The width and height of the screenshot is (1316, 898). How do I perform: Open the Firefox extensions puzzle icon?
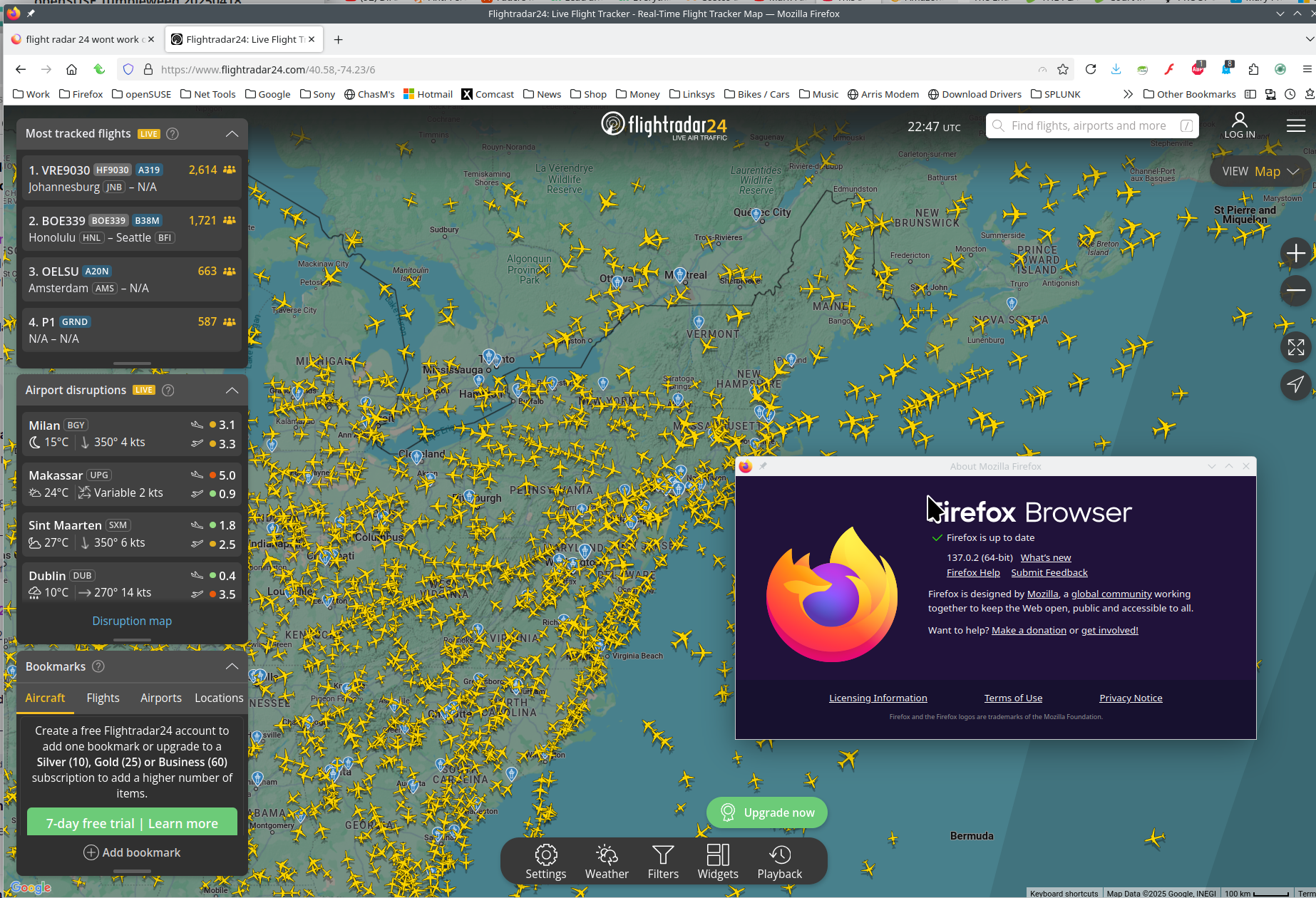point(1253,69)
